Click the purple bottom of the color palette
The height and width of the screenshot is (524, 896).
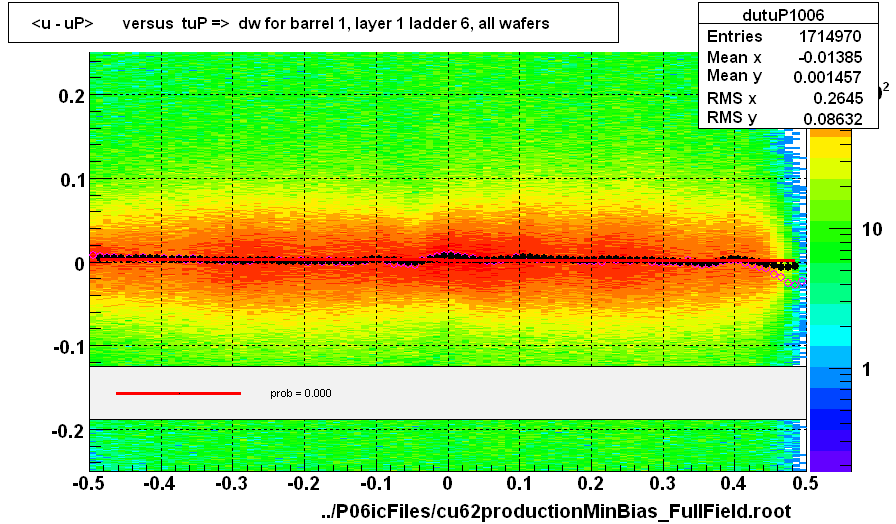(x=831, y=461)
